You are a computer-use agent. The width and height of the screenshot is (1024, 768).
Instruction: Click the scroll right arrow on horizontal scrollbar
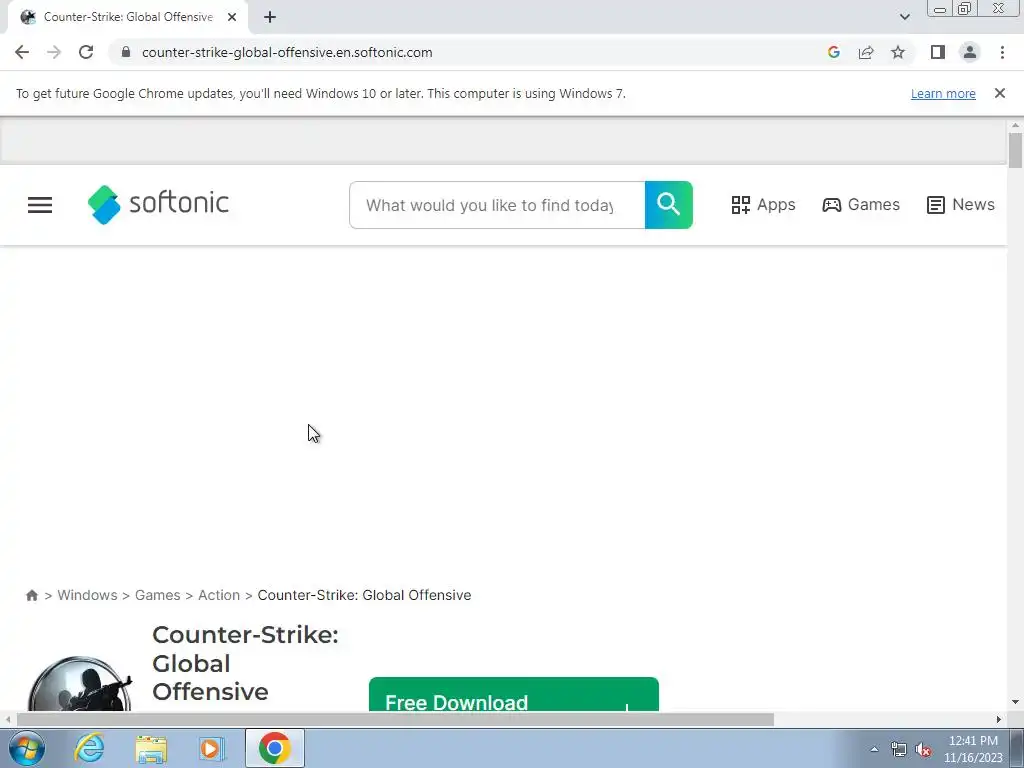(999, 719)
